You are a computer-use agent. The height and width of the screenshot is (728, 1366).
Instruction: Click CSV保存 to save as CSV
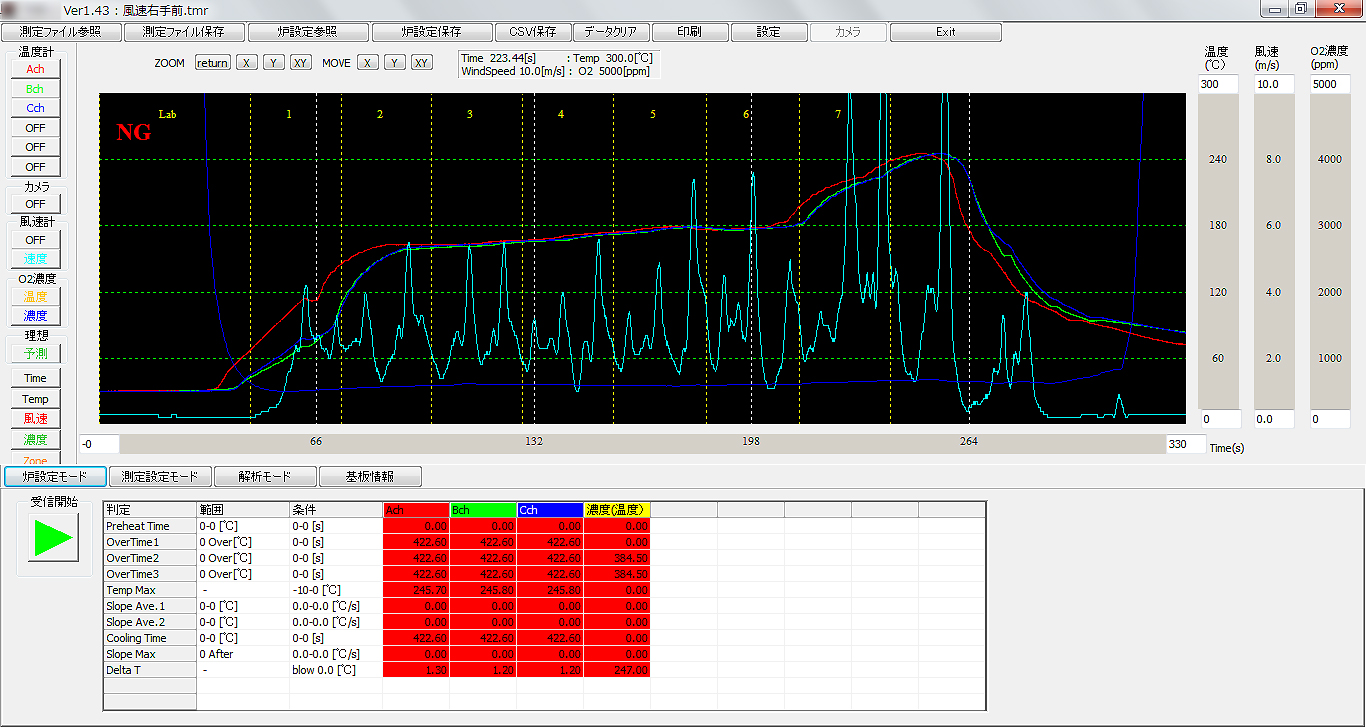click(533, 32)
